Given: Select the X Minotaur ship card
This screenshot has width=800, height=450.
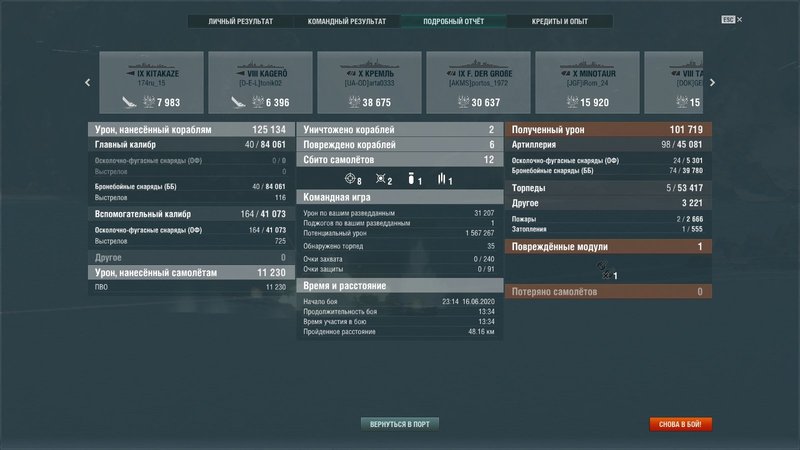Looking at the screenshot, I should click(587, 82).
